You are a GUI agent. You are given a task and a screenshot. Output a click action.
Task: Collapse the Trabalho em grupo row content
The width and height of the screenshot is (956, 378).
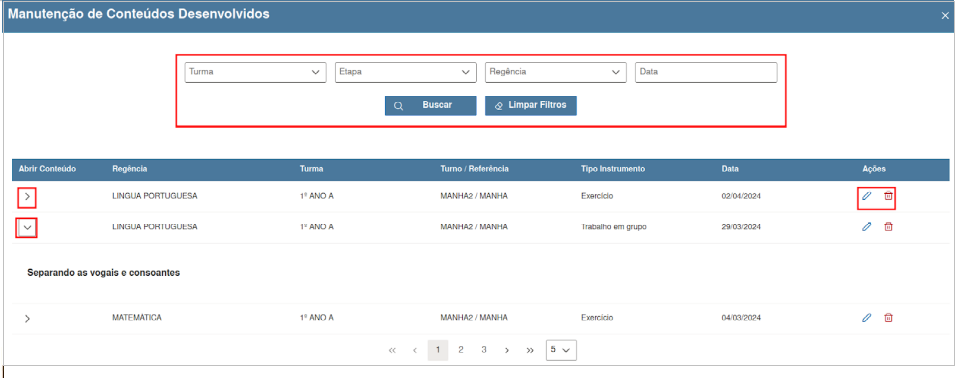pos(27,227)
